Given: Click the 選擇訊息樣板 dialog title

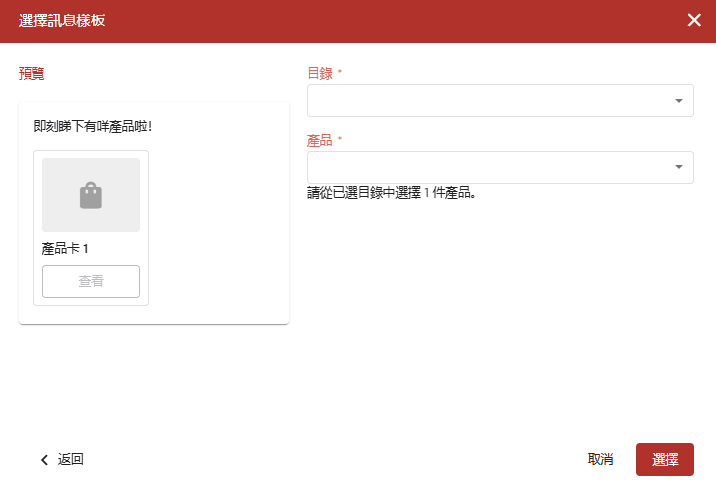Looking at the screenshot, I should 62,21.
